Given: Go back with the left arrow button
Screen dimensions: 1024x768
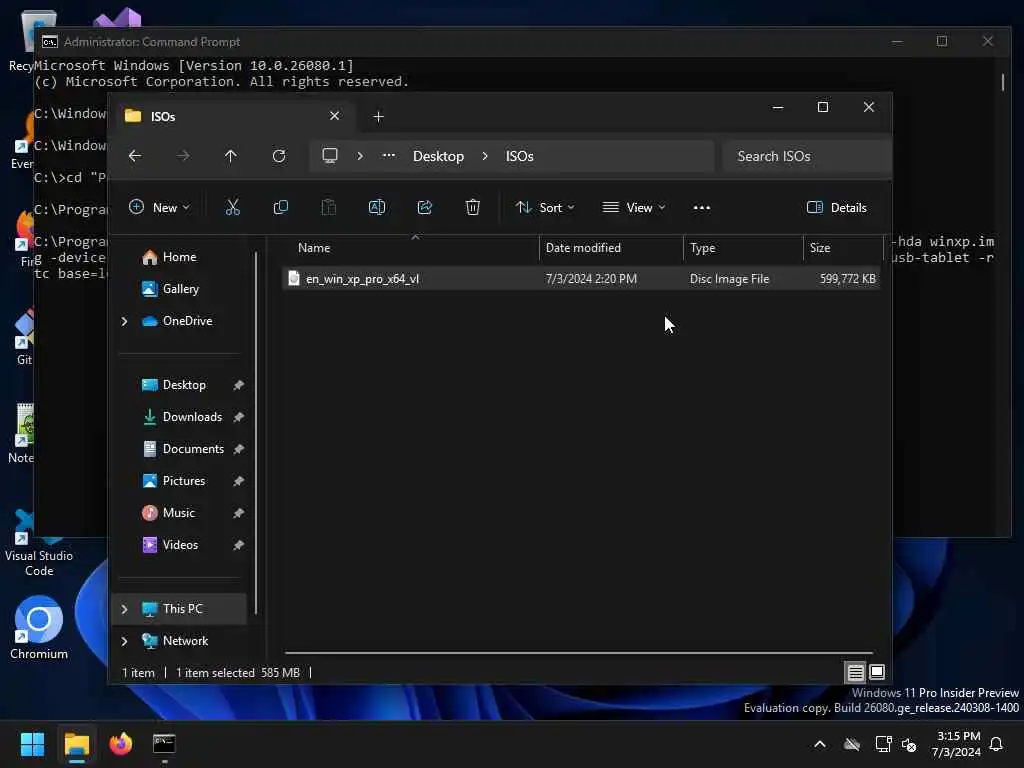Looking at the screenshot, I should click(x=135, y=156).
